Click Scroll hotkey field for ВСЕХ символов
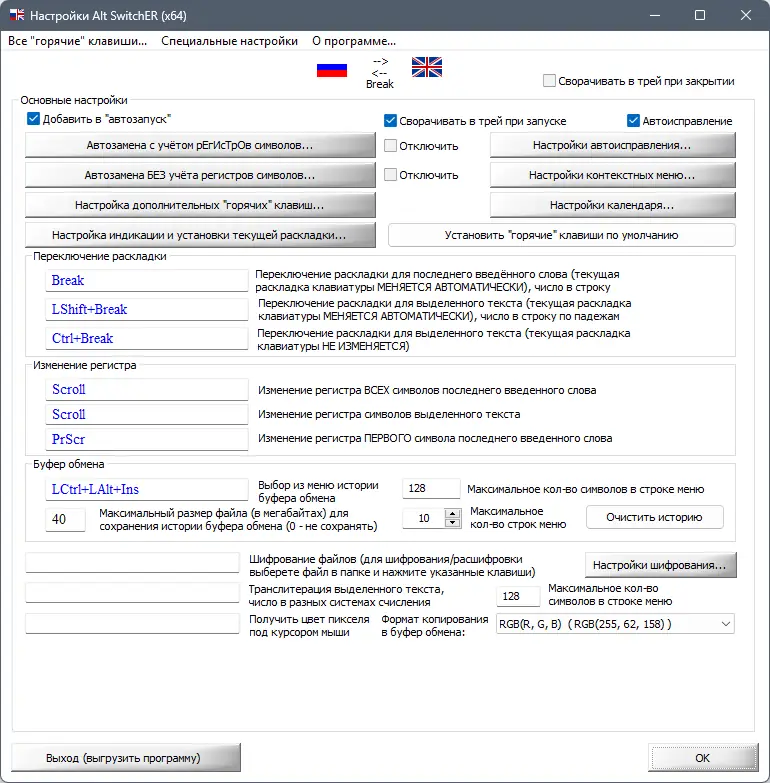 [x=147, y=390]
